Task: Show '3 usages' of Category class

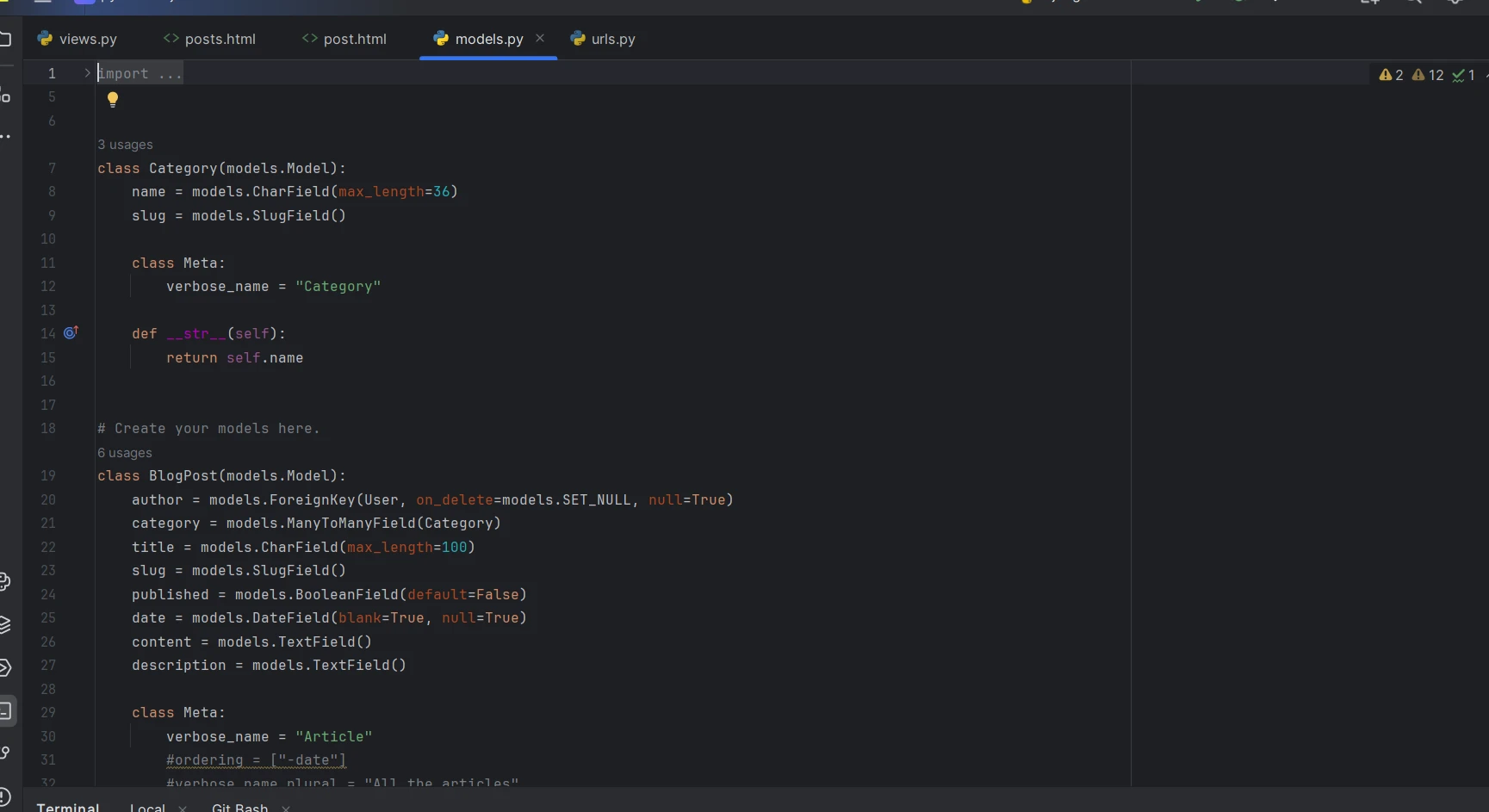Action: (125, 145)
